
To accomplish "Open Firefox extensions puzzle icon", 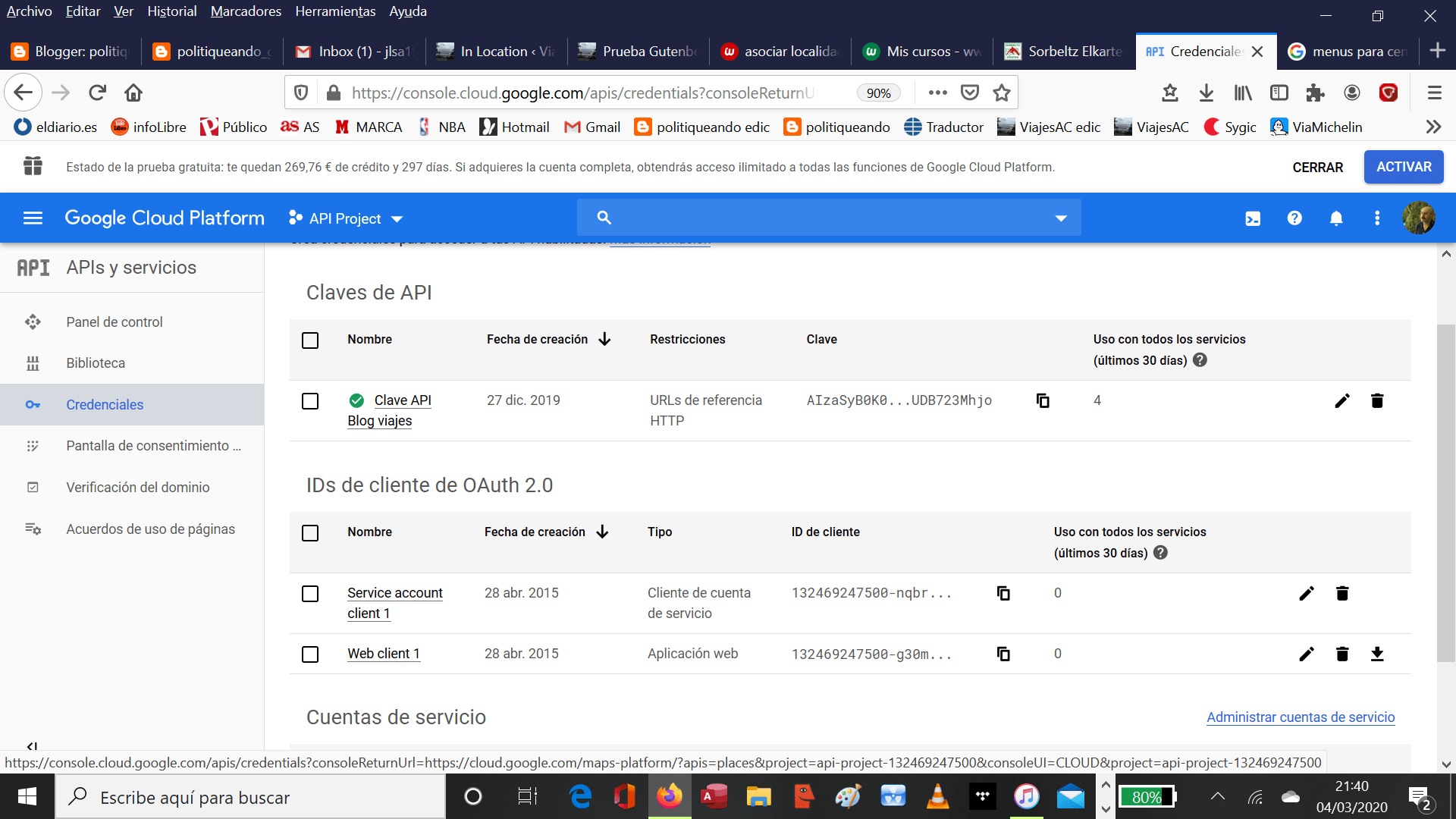I will click(1315, 93).
